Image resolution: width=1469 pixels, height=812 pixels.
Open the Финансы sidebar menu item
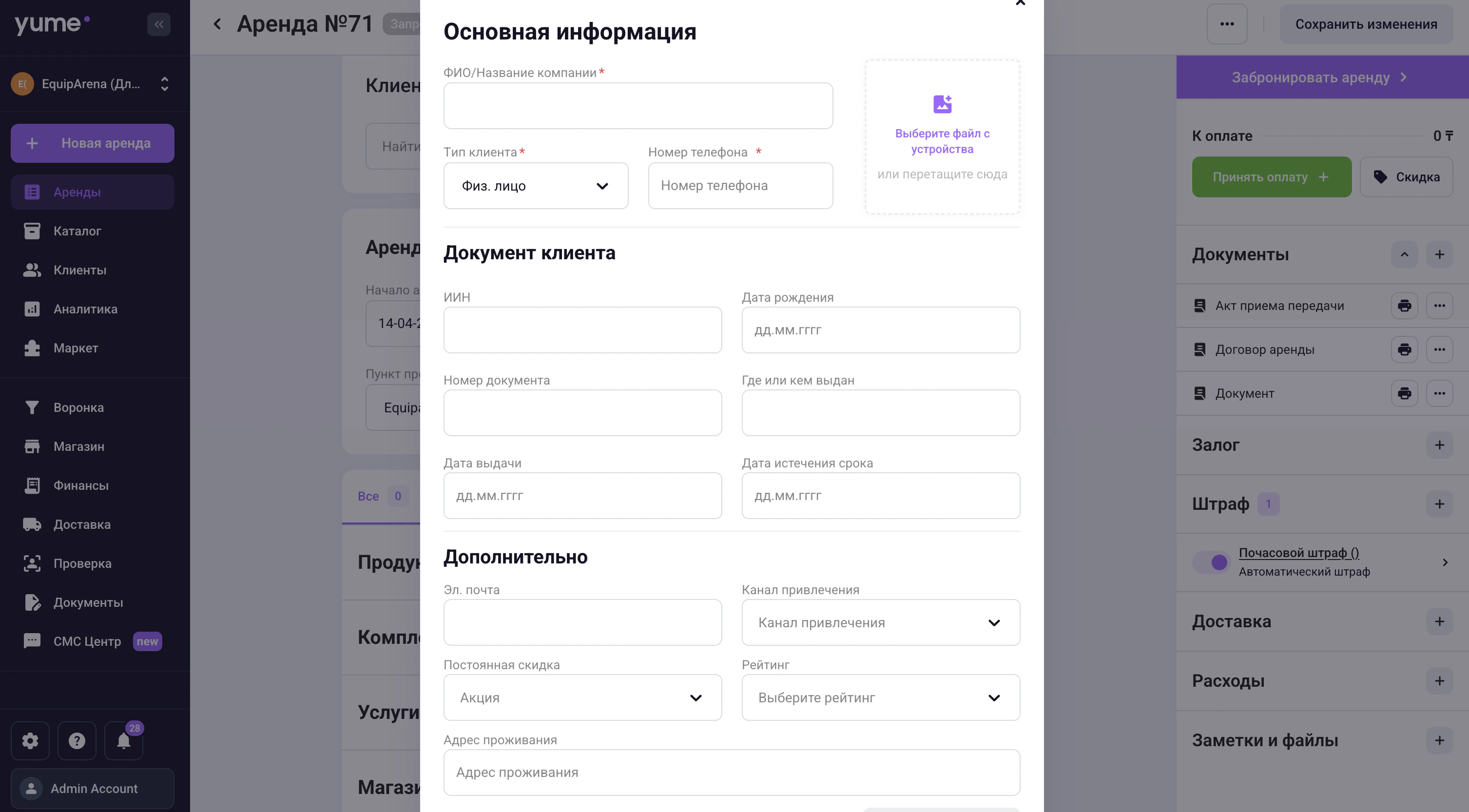coord(81,486)
